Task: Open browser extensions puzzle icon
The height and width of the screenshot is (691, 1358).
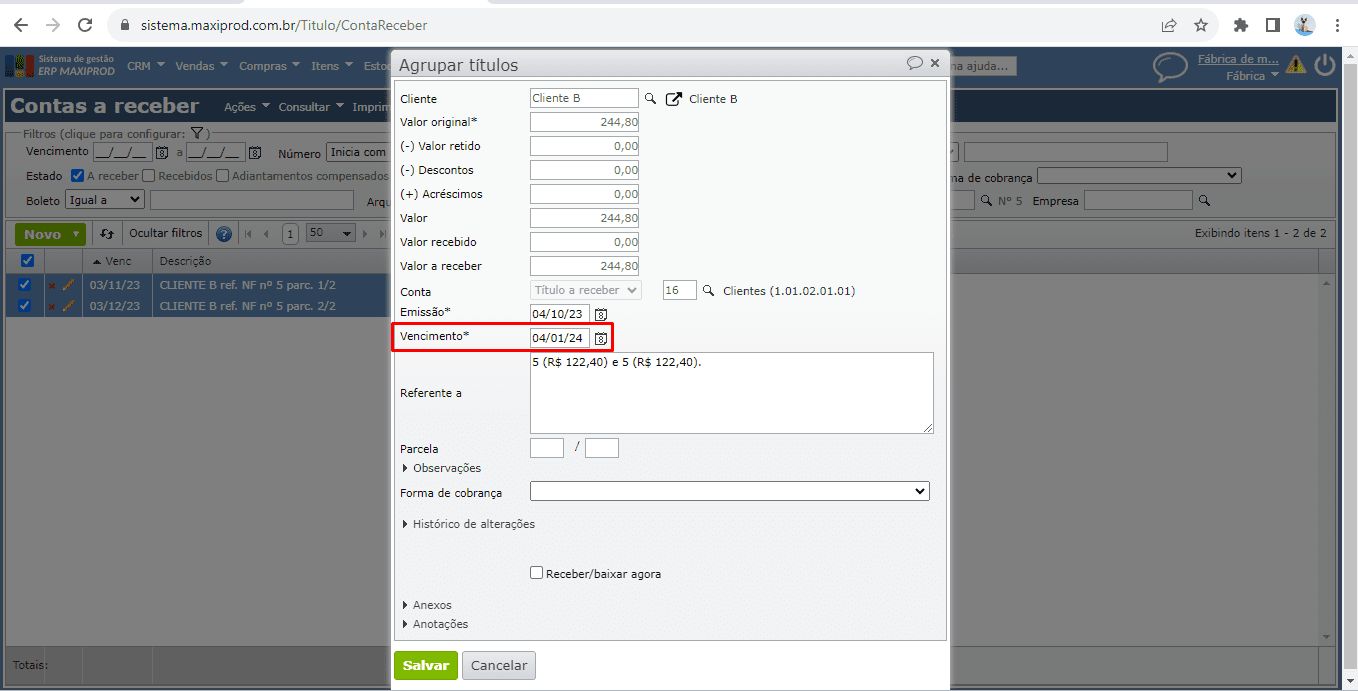Action: [x=1241, y=25]
